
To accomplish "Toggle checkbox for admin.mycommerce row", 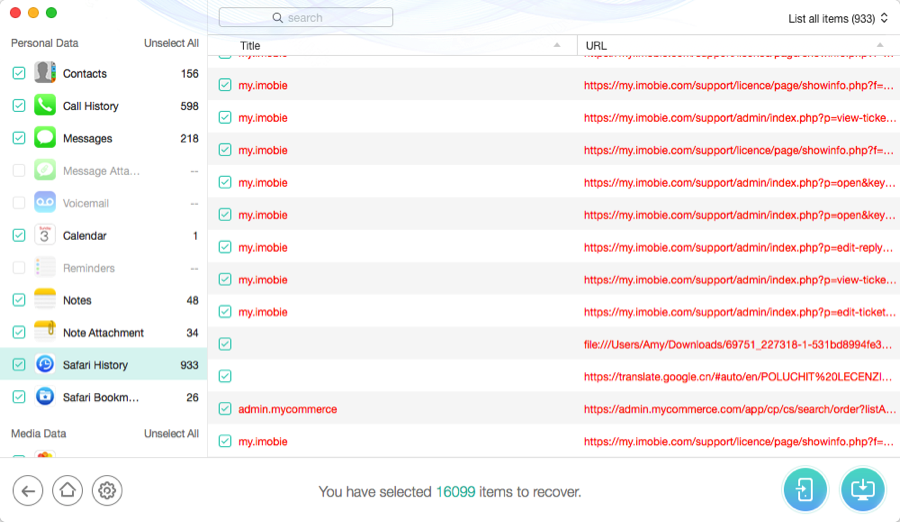I will (x=225, y=409).
